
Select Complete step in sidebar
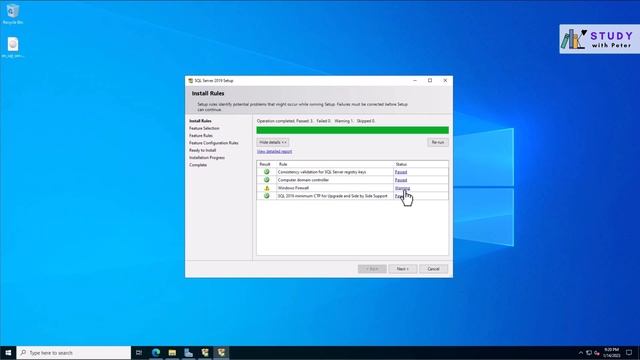click(198, 165)
